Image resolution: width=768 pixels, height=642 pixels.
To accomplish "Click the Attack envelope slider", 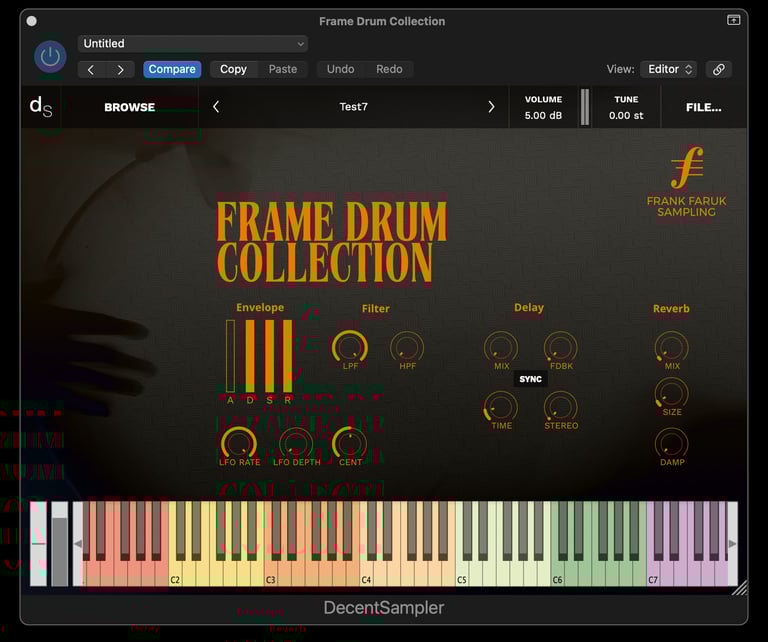I will click(230, 356).
